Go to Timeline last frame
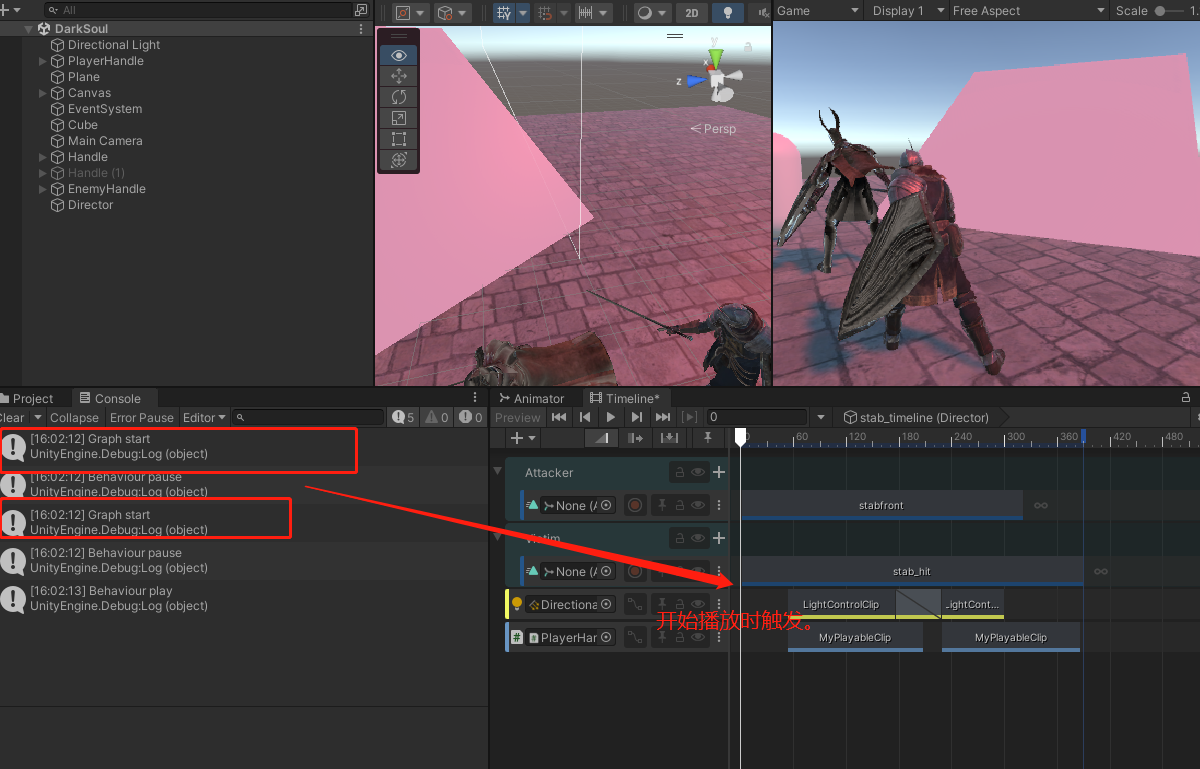Screen dimensions: 1200x769 point(663,417)
